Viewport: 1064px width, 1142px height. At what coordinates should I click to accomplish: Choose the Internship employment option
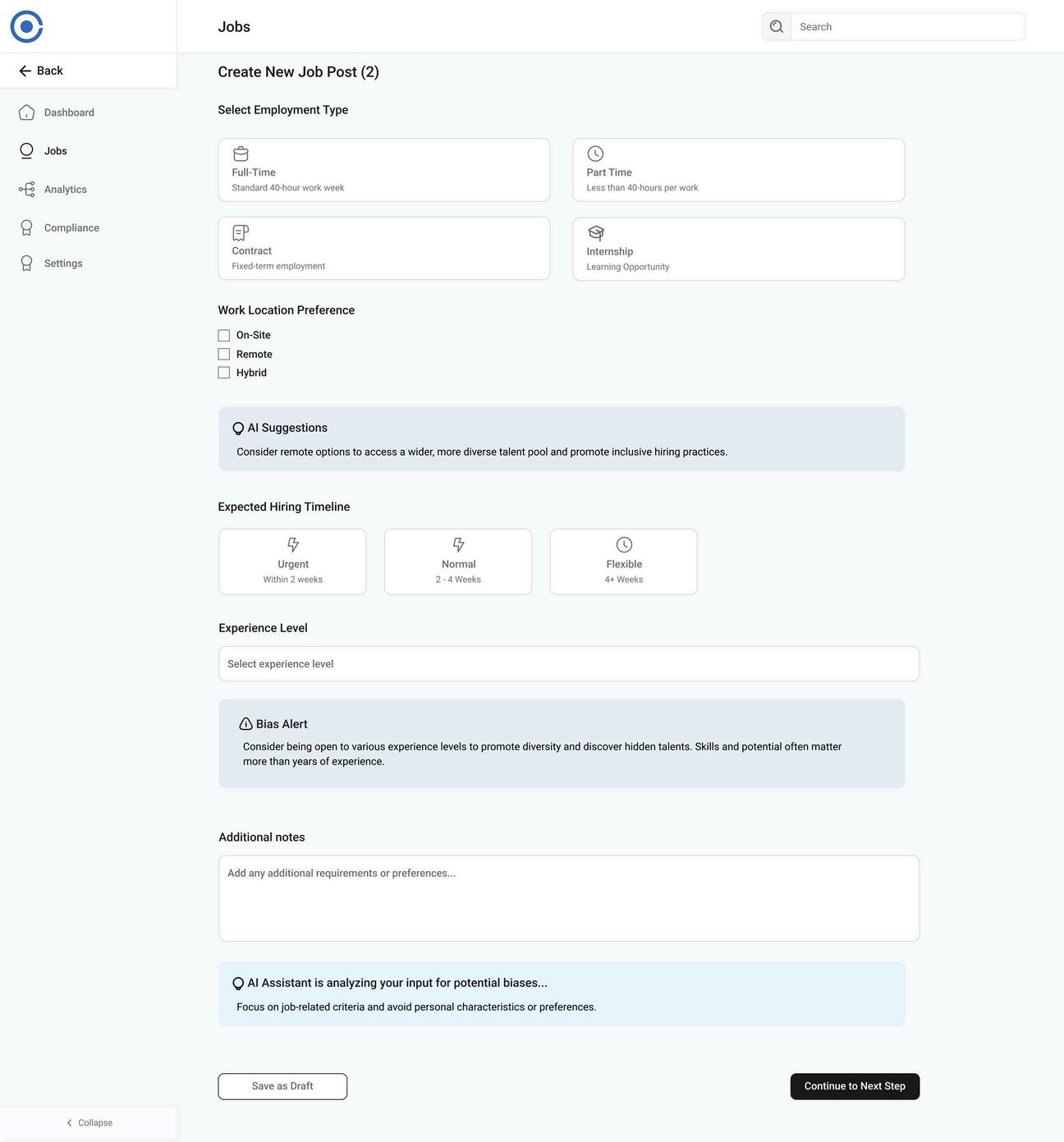click(739, 249)
